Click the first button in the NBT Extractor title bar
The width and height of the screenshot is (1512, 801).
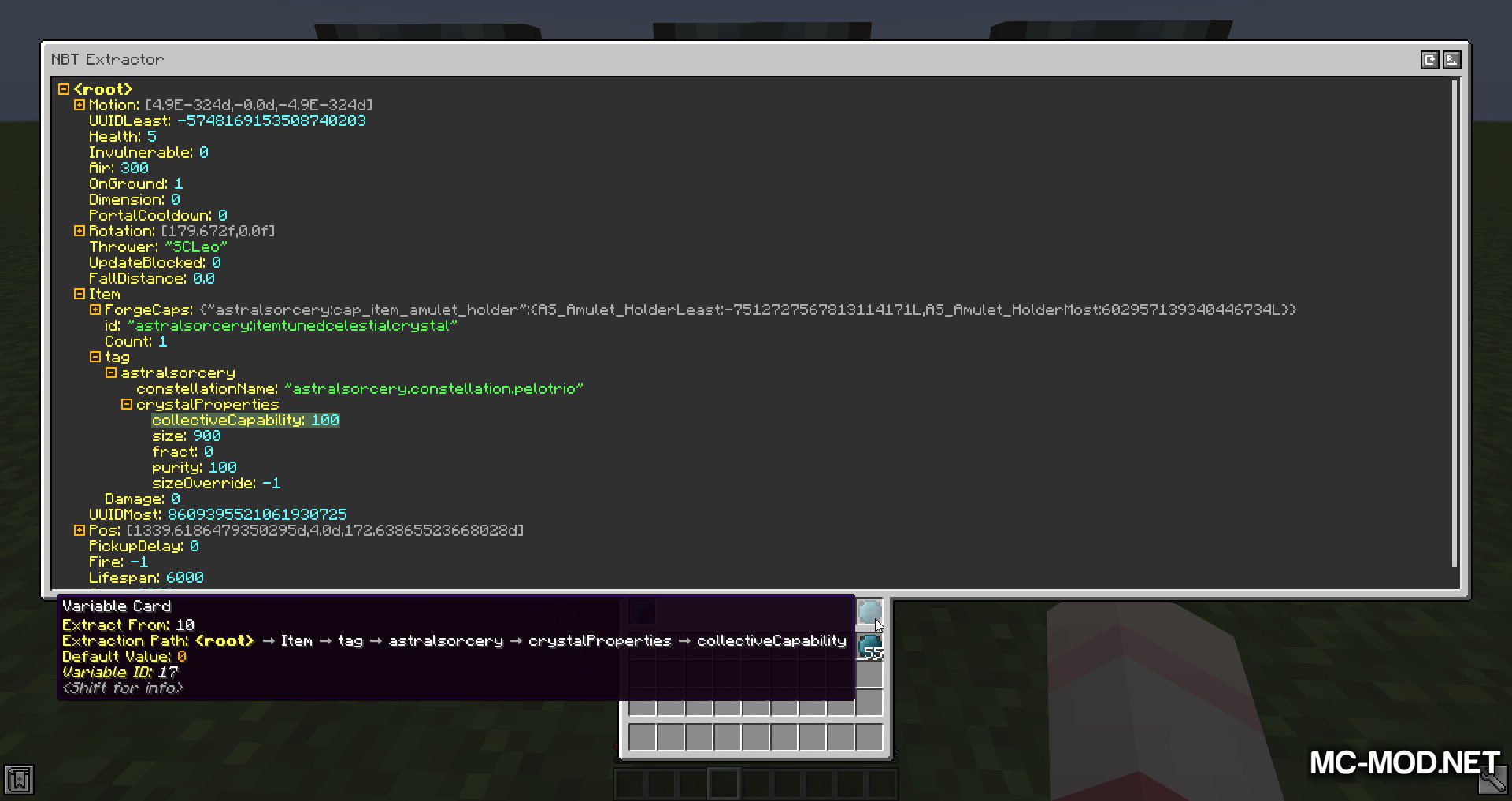1429,60
